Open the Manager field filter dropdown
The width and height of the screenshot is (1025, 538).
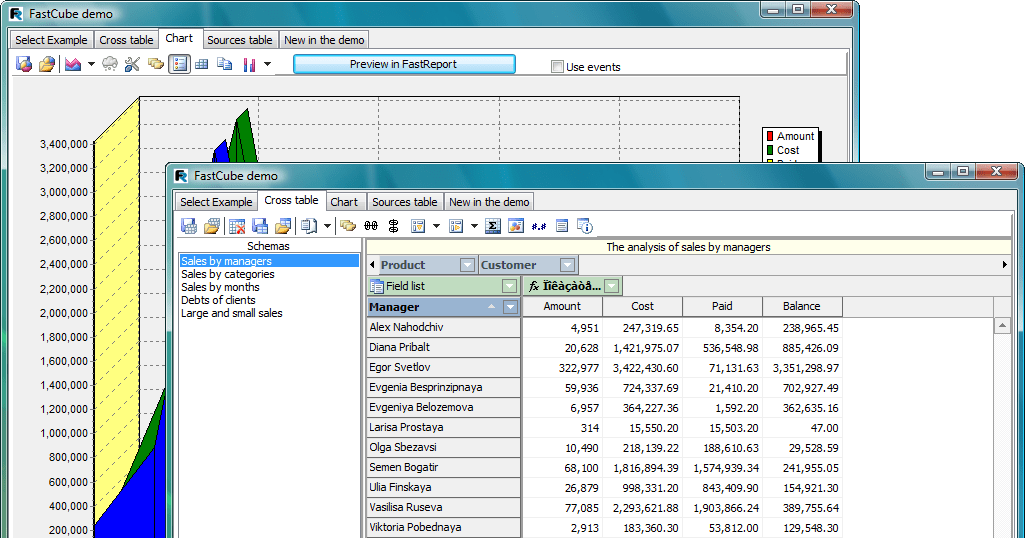point(511,307)
